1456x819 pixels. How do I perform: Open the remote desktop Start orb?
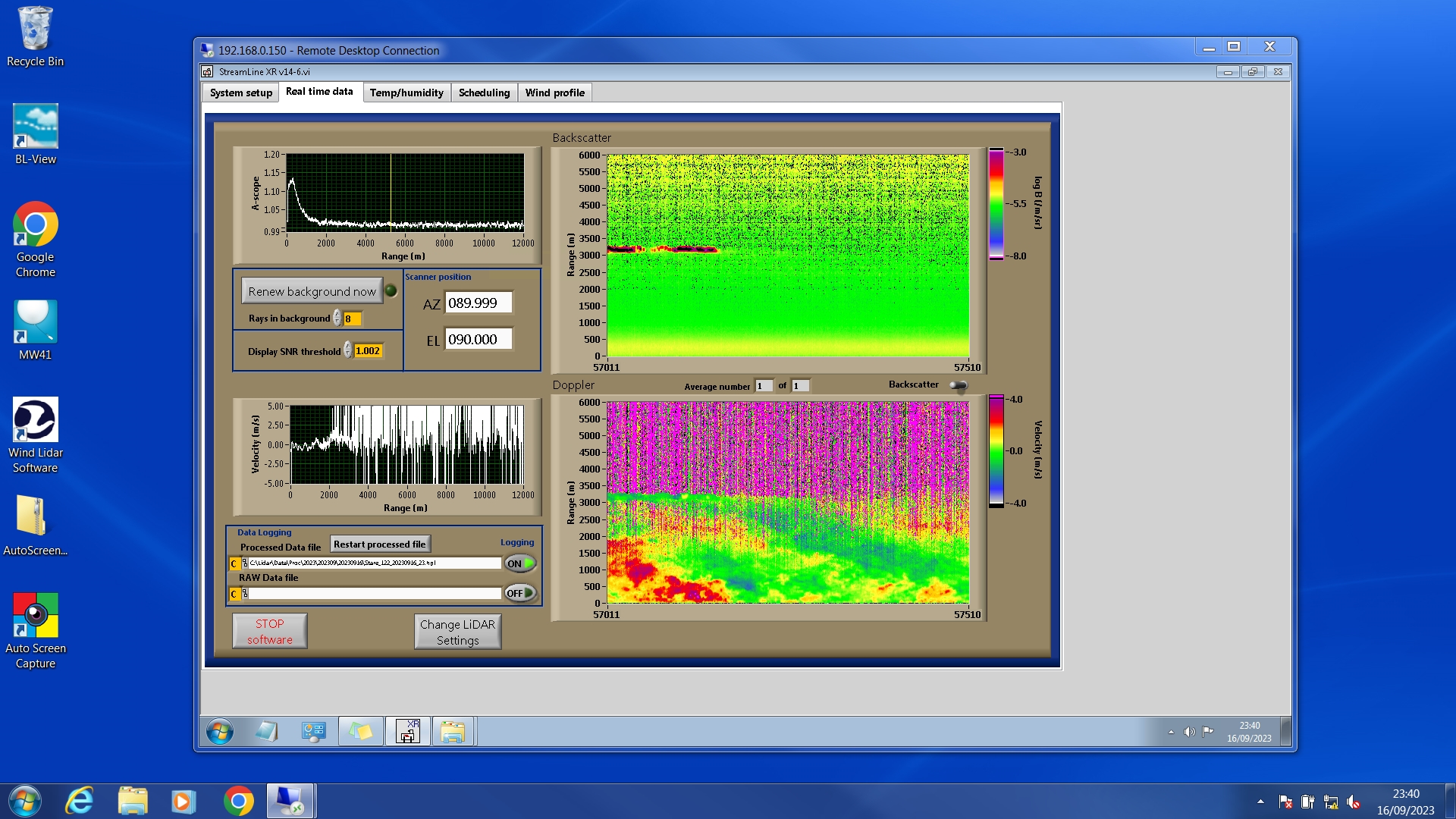(x=220, y=732)
